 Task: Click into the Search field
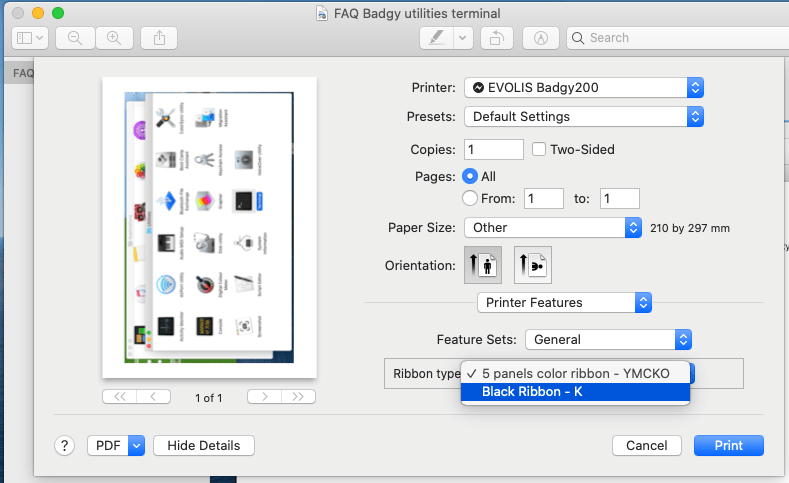click(677, 38)
